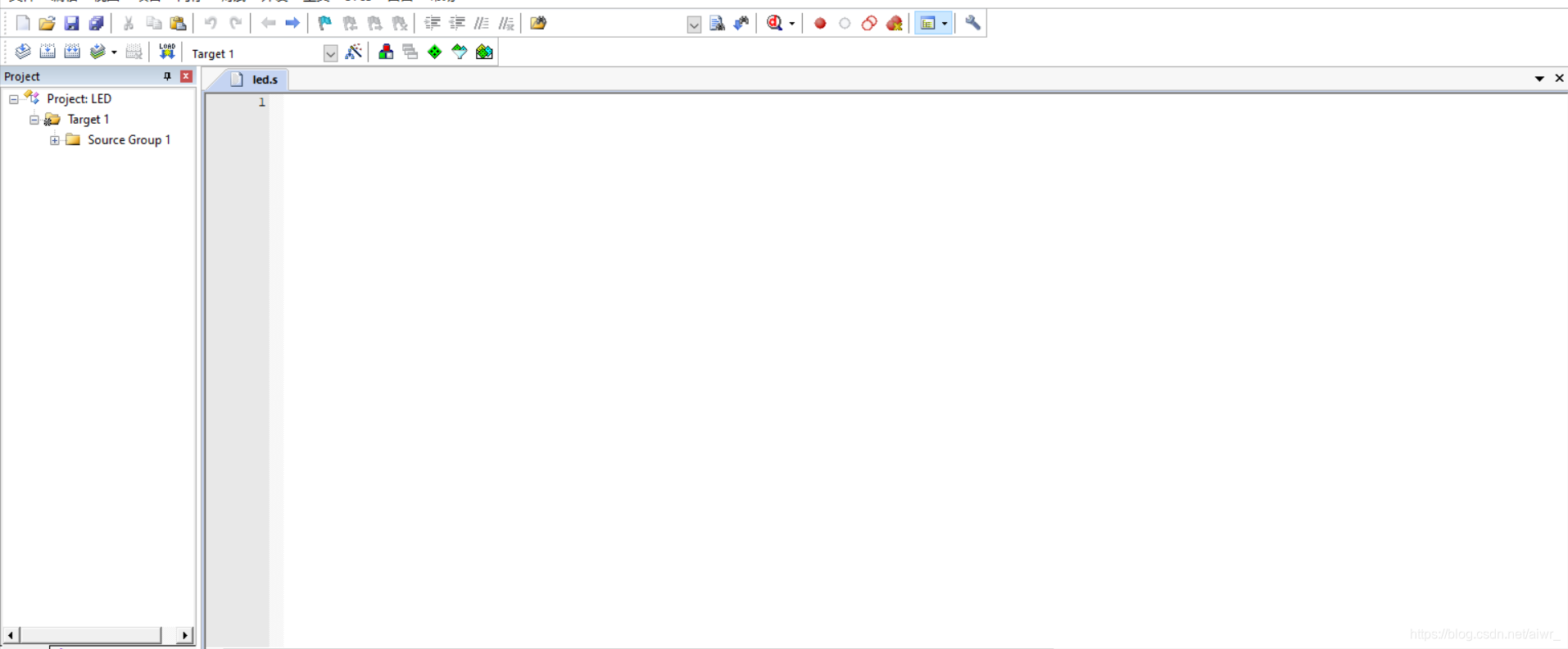Click the Find document search icon

pos(717,23)
